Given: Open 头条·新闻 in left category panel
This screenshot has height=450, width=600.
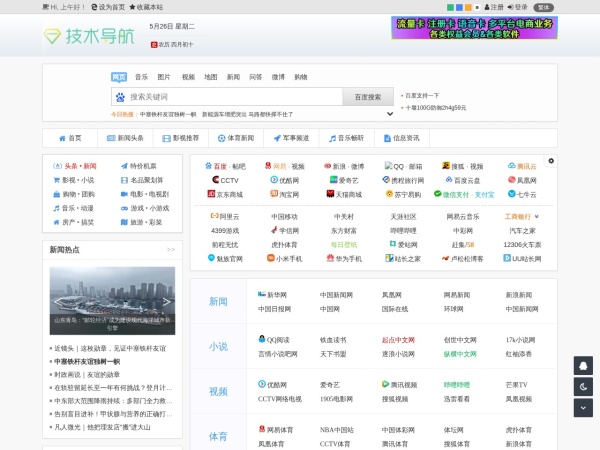Looking at the screenshot, I should [x=75, y=166].
